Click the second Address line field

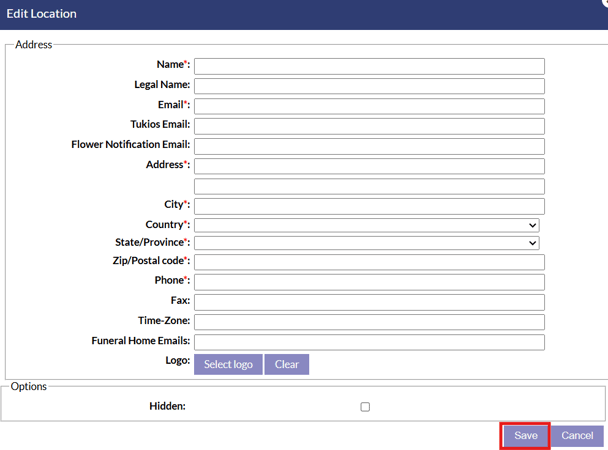(369, 186)
